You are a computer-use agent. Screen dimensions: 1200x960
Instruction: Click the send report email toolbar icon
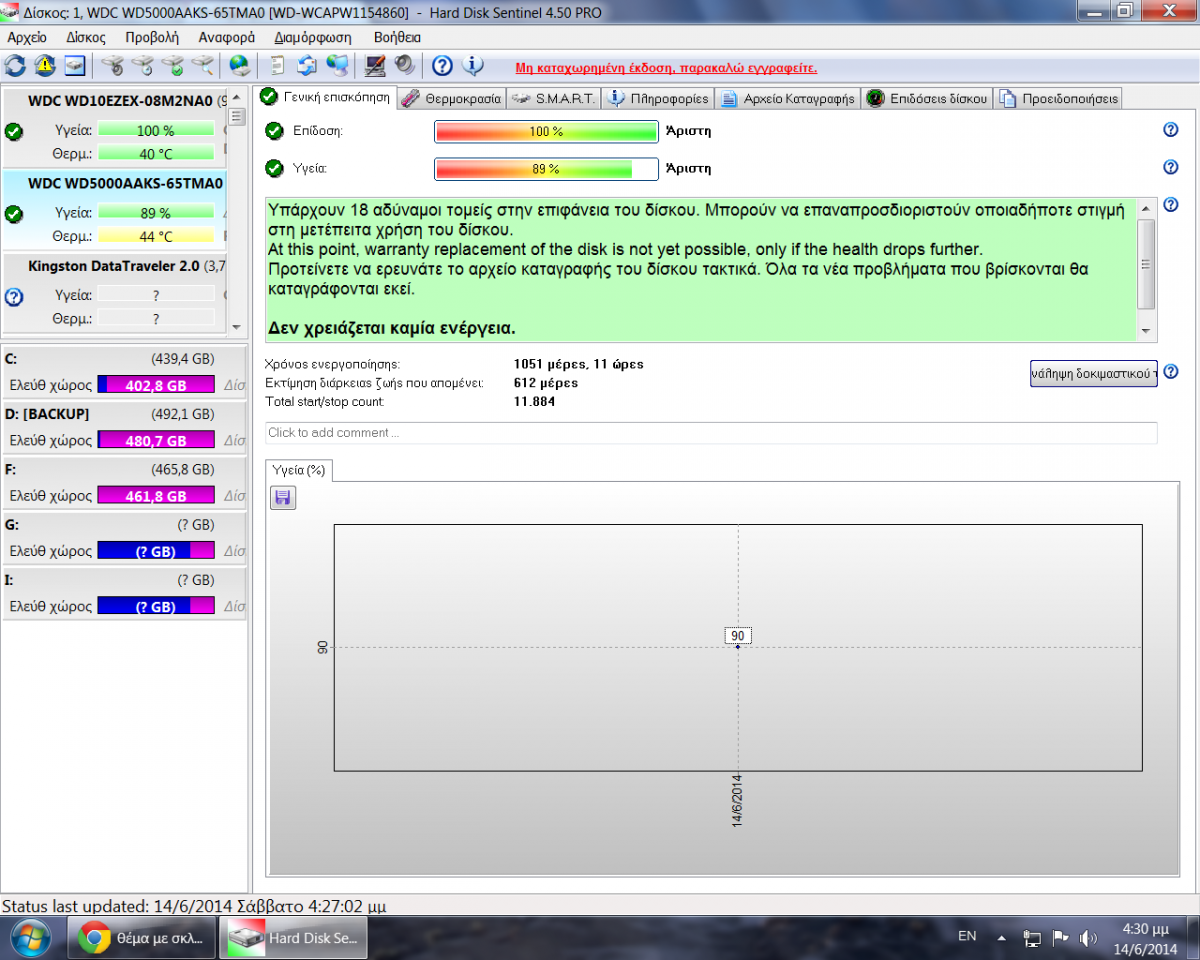click(308, 66)
